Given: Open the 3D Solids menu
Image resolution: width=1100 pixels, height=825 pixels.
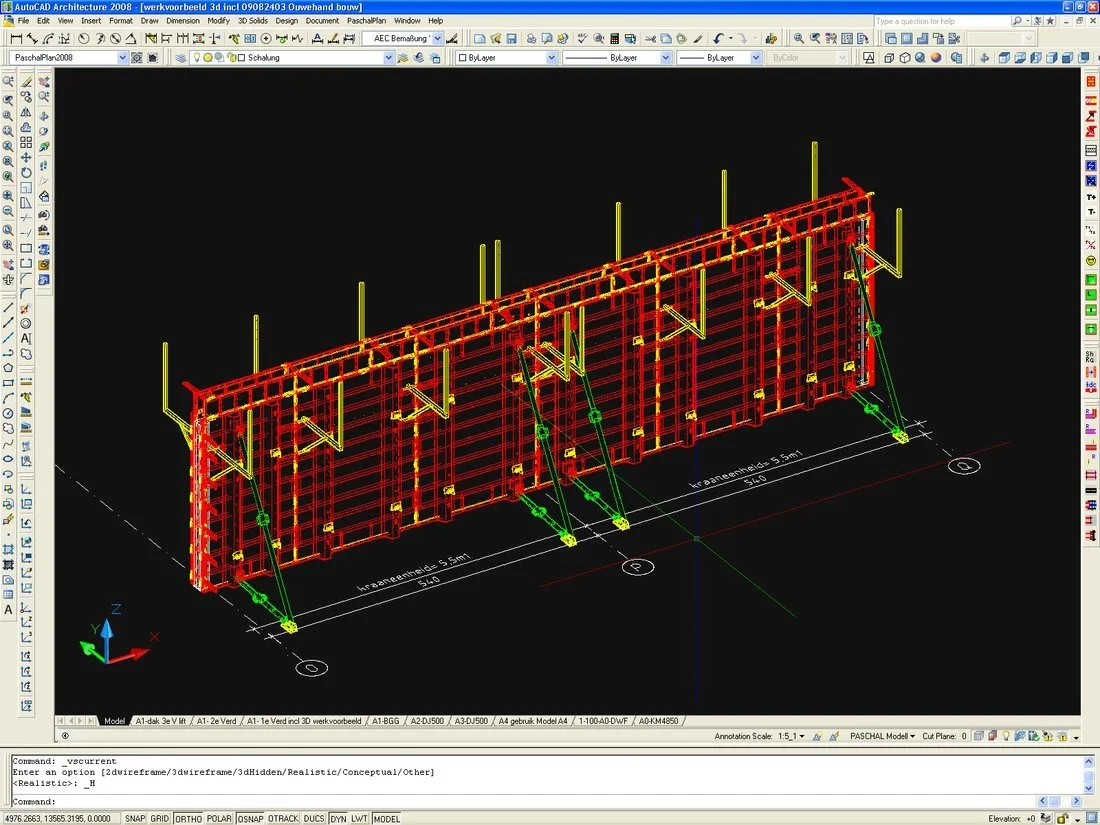Looking at the screenshot, I should click(x=253, y=21).
